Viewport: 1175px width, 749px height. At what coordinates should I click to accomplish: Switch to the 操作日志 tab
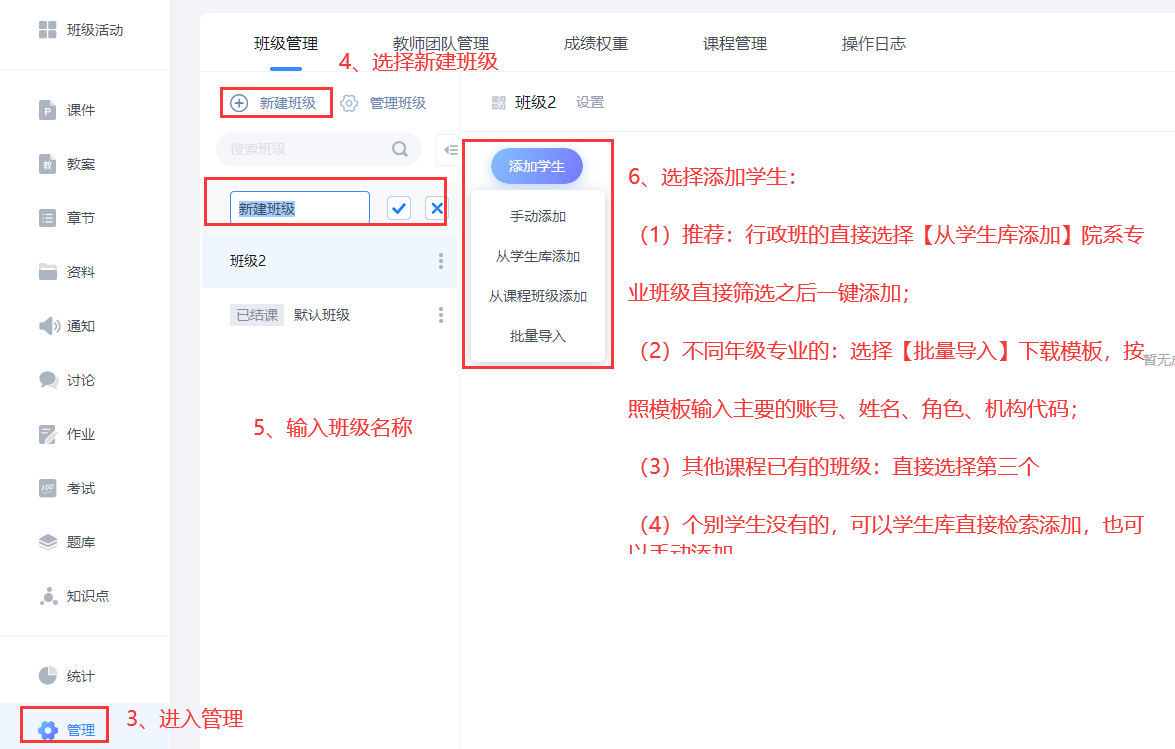pos(874,44)
